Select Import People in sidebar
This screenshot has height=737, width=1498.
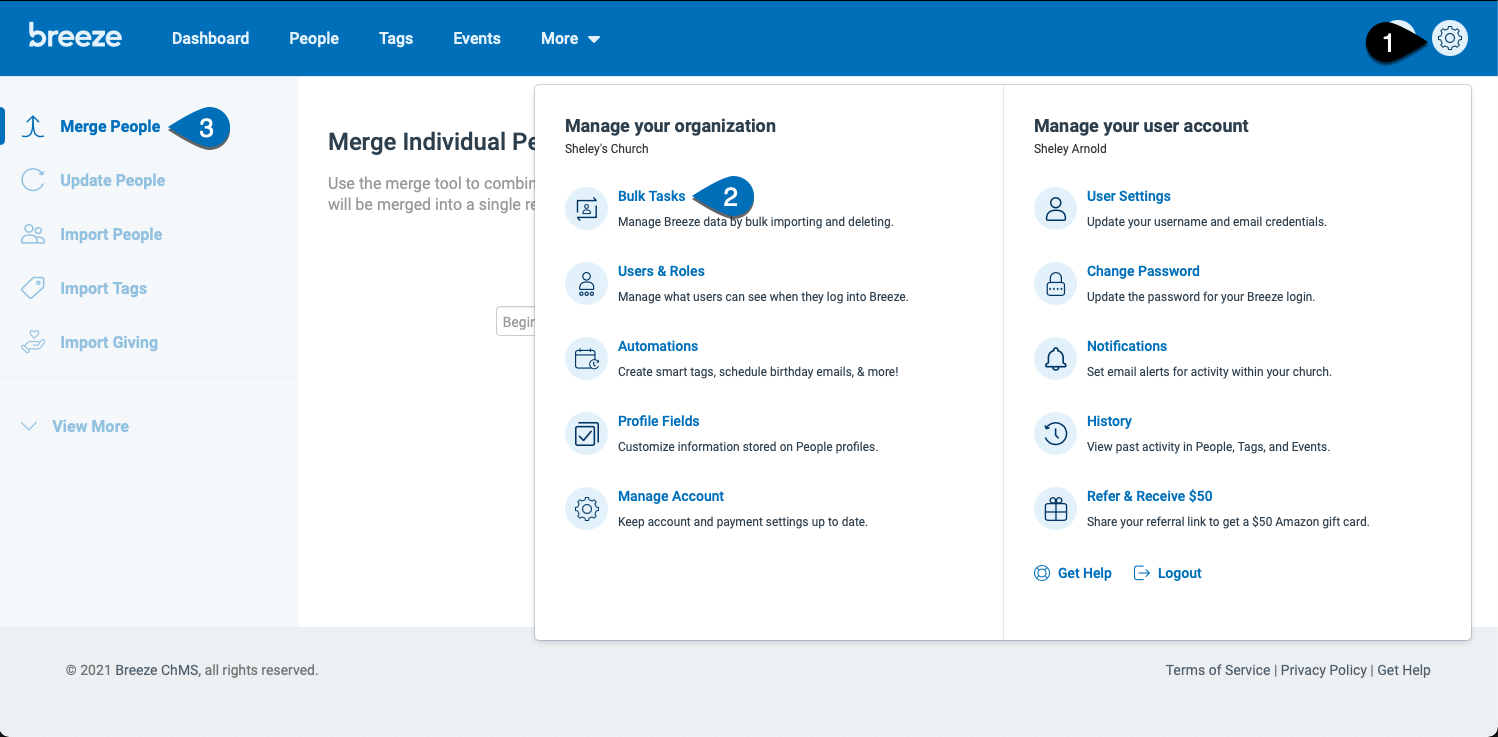(x=111, y=234)
